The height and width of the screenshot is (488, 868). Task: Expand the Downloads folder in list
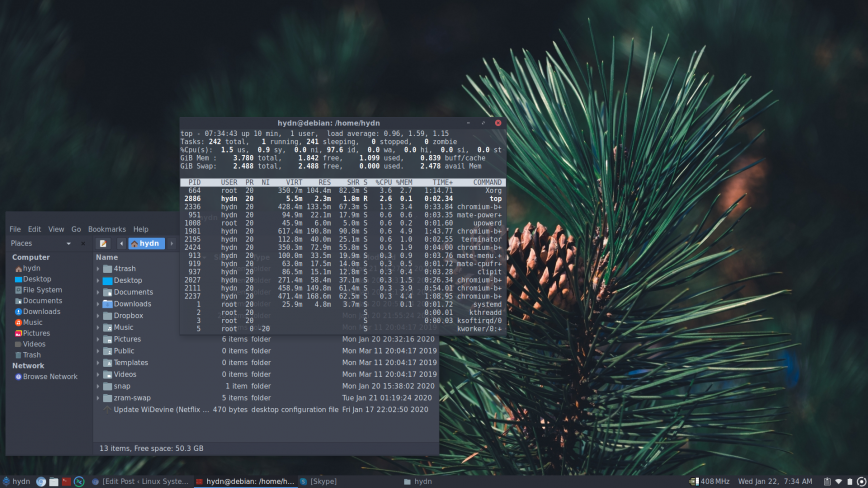click(x=99, y=304)
